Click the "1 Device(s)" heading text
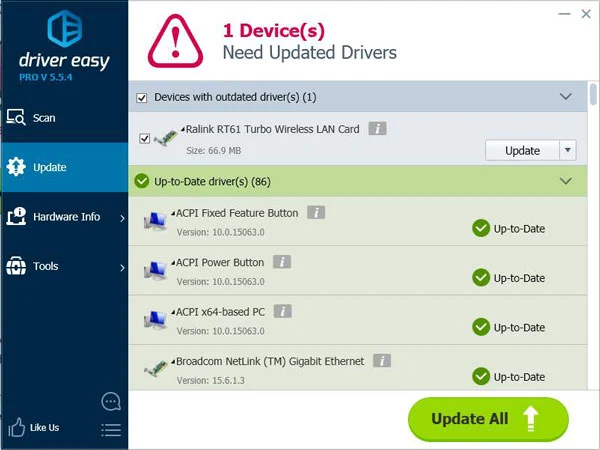Screen dimensions: 600x450 click(x=274, y=31)
